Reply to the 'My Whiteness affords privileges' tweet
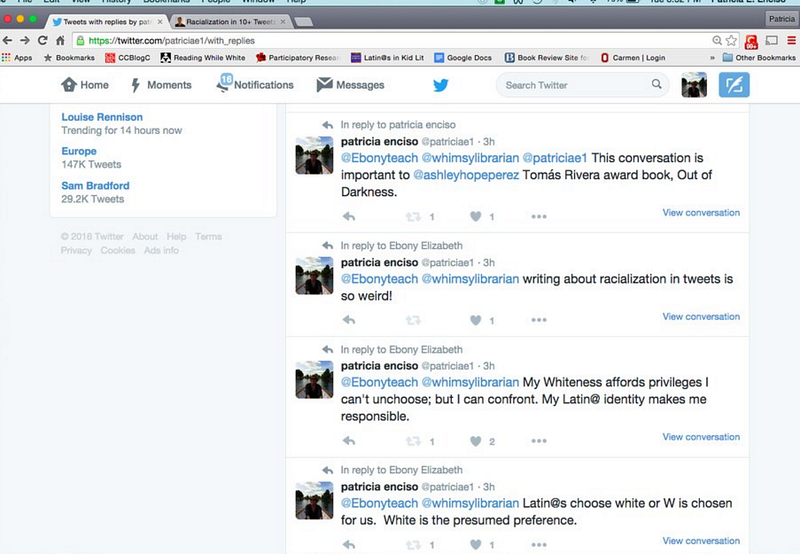The width and height of the screenshot is (800, 554). tap(349, 441)
